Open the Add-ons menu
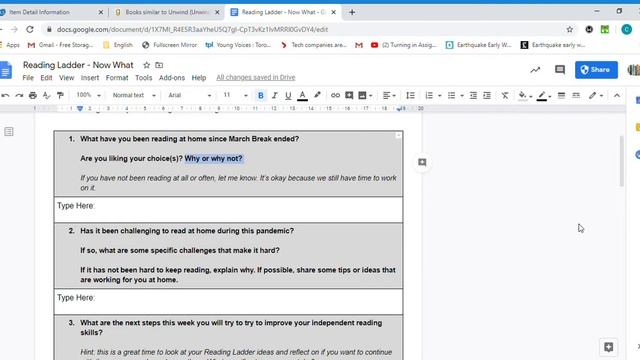This screenshot has width=640, height=360. [x=172, y=78]
